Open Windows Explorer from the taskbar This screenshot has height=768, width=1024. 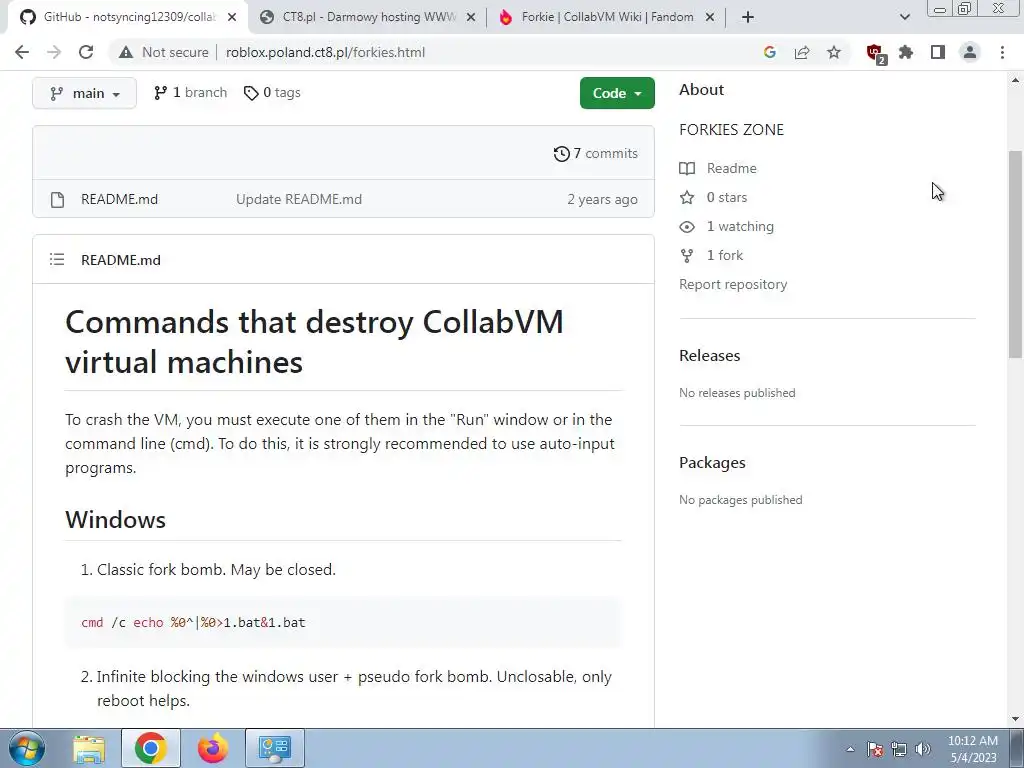coord(89,748)
